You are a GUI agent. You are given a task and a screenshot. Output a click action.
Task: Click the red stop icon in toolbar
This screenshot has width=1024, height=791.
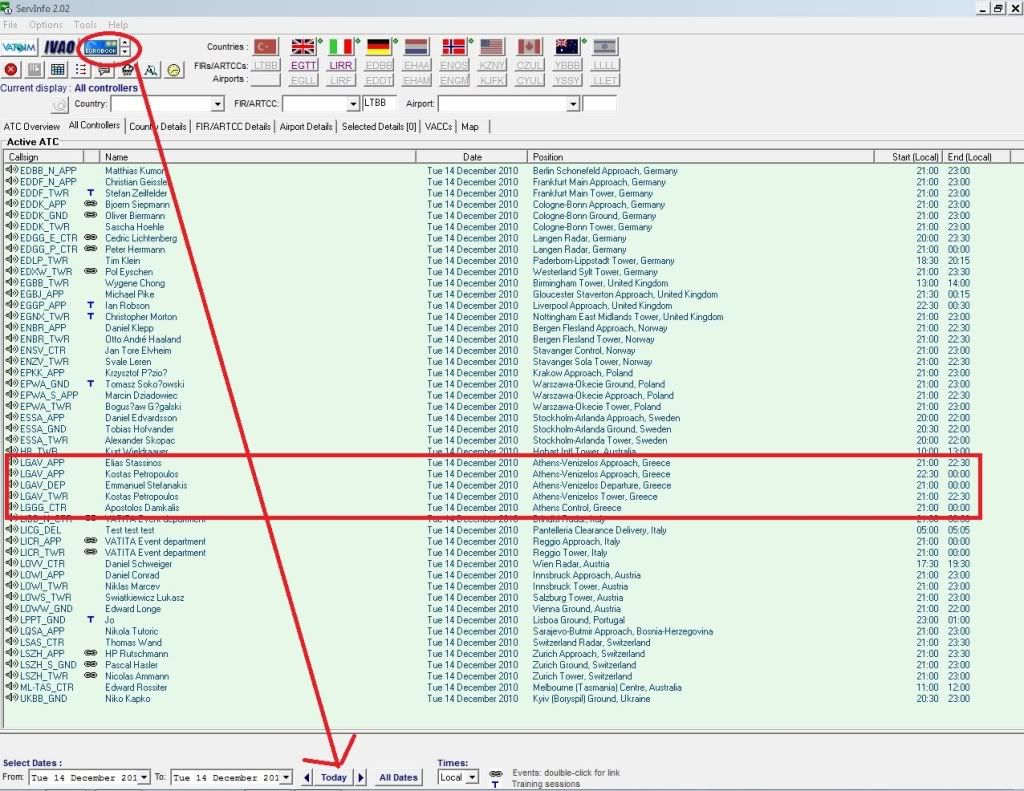(11, 70)
